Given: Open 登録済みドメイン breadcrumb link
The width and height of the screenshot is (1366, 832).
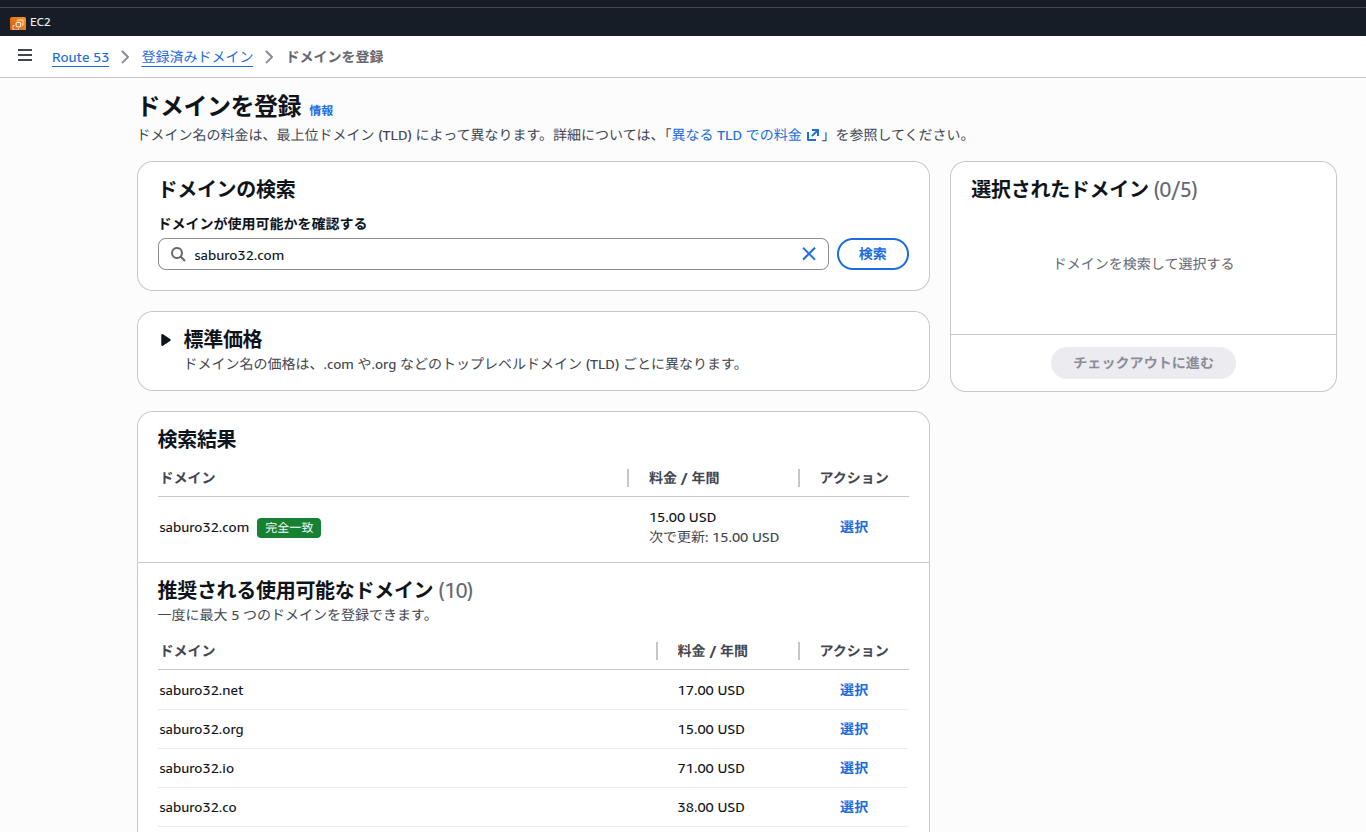Looking at the screenshot, I should [197, 57].
